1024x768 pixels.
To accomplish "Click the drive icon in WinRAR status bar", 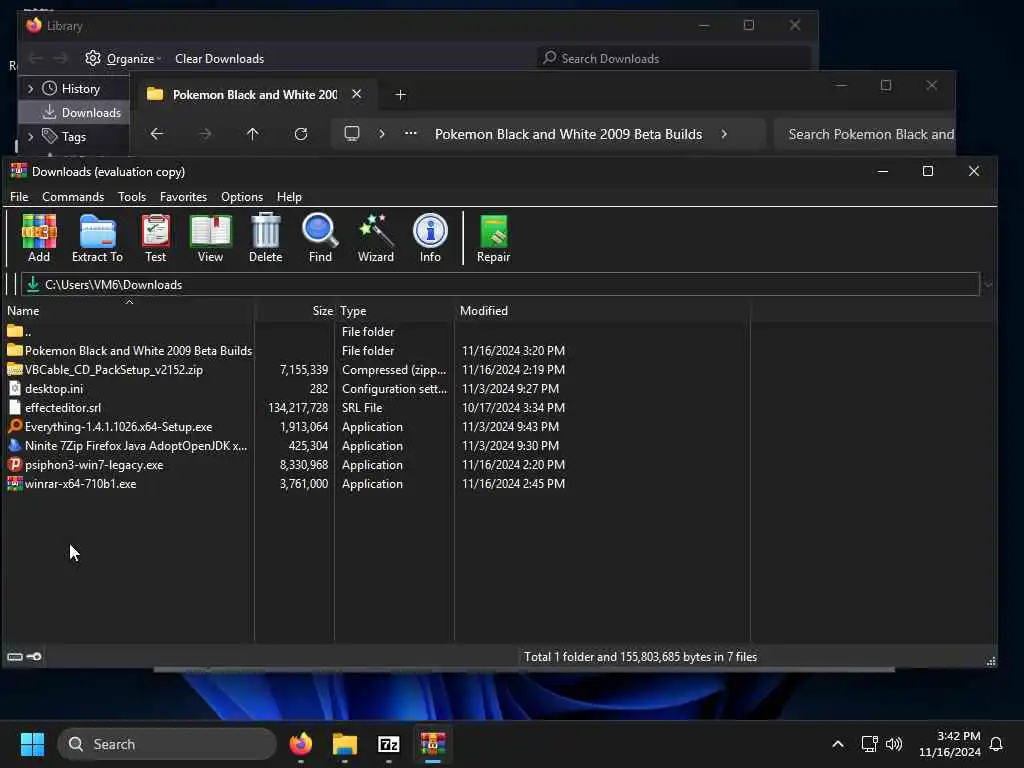I will pos(15,656).
